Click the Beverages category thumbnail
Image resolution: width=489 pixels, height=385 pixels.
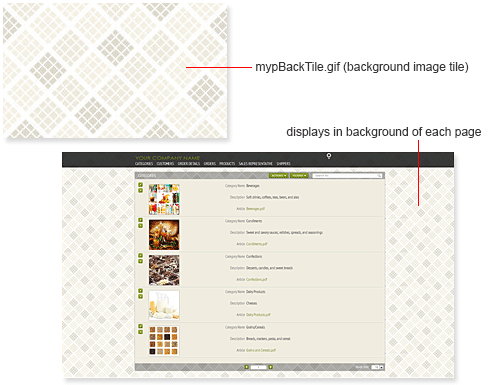click(x=164, y=199)
